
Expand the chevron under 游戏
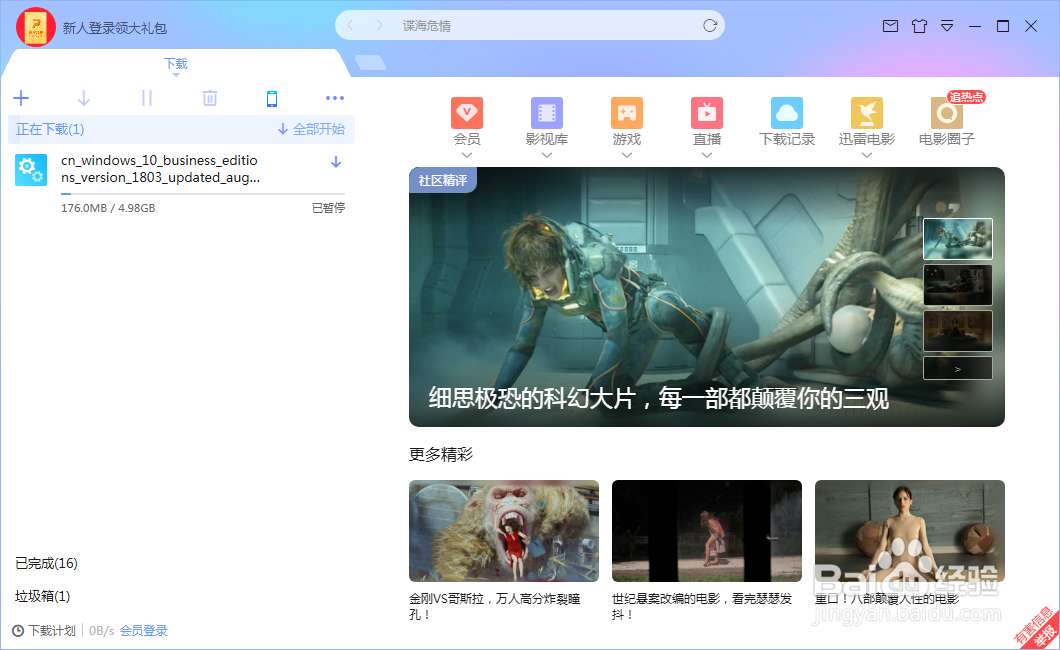(627, 155)
